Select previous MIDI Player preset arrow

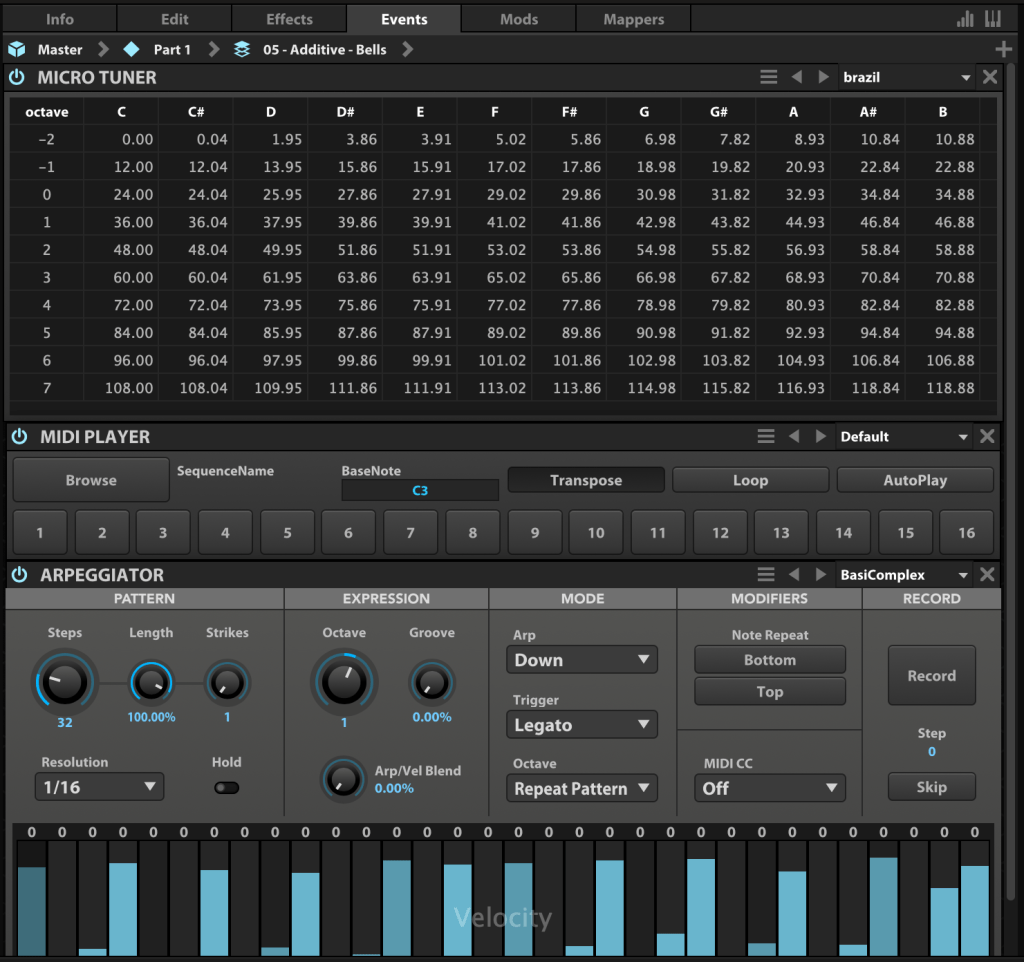click(795, 436)
